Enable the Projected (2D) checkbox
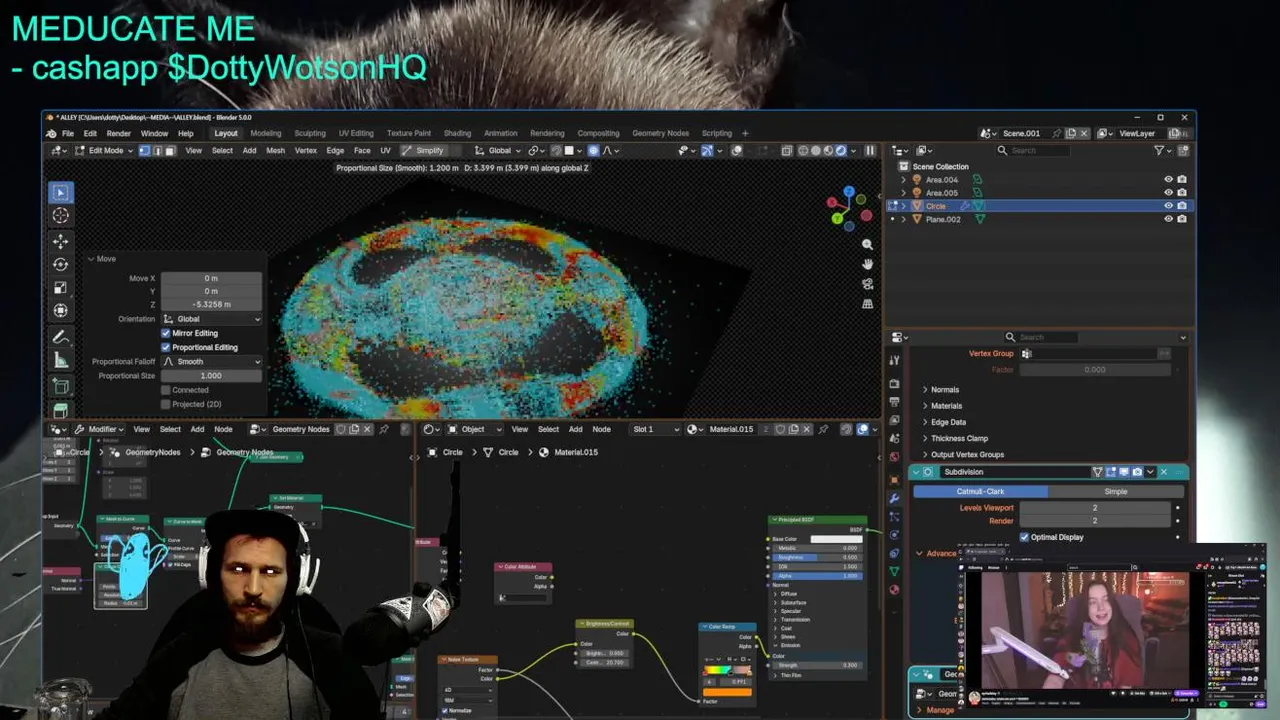Viewport: 1280px width, 720px height. click(x=166, y=404)
